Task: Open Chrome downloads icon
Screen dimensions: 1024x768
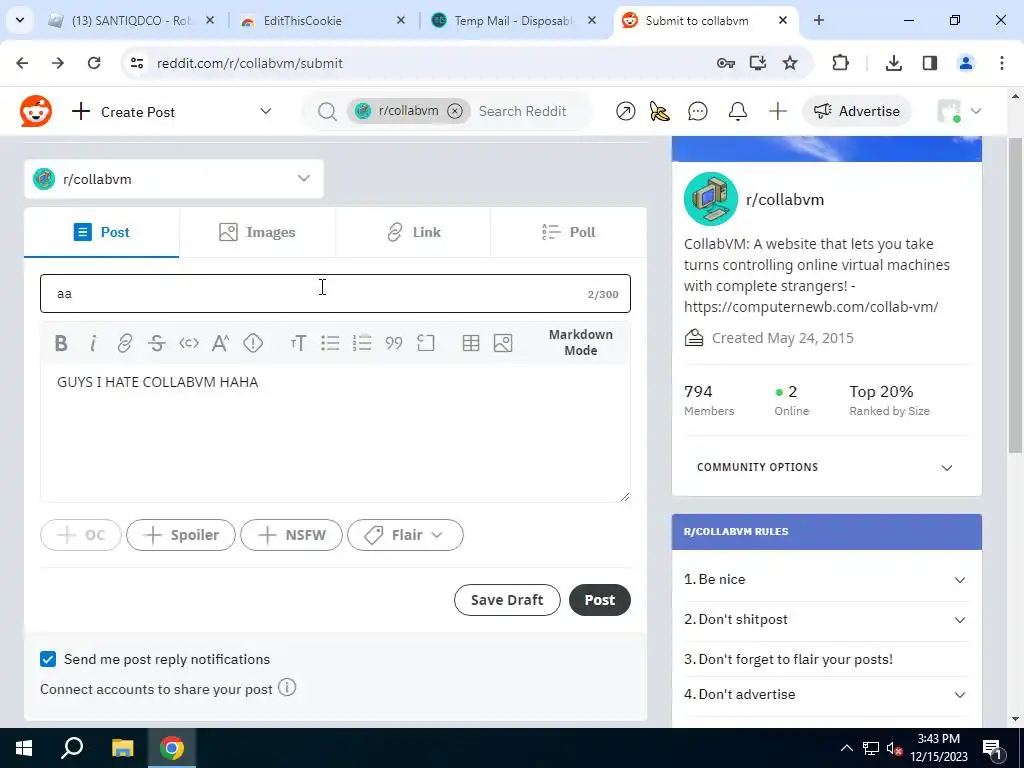Action: click(893, 63)
